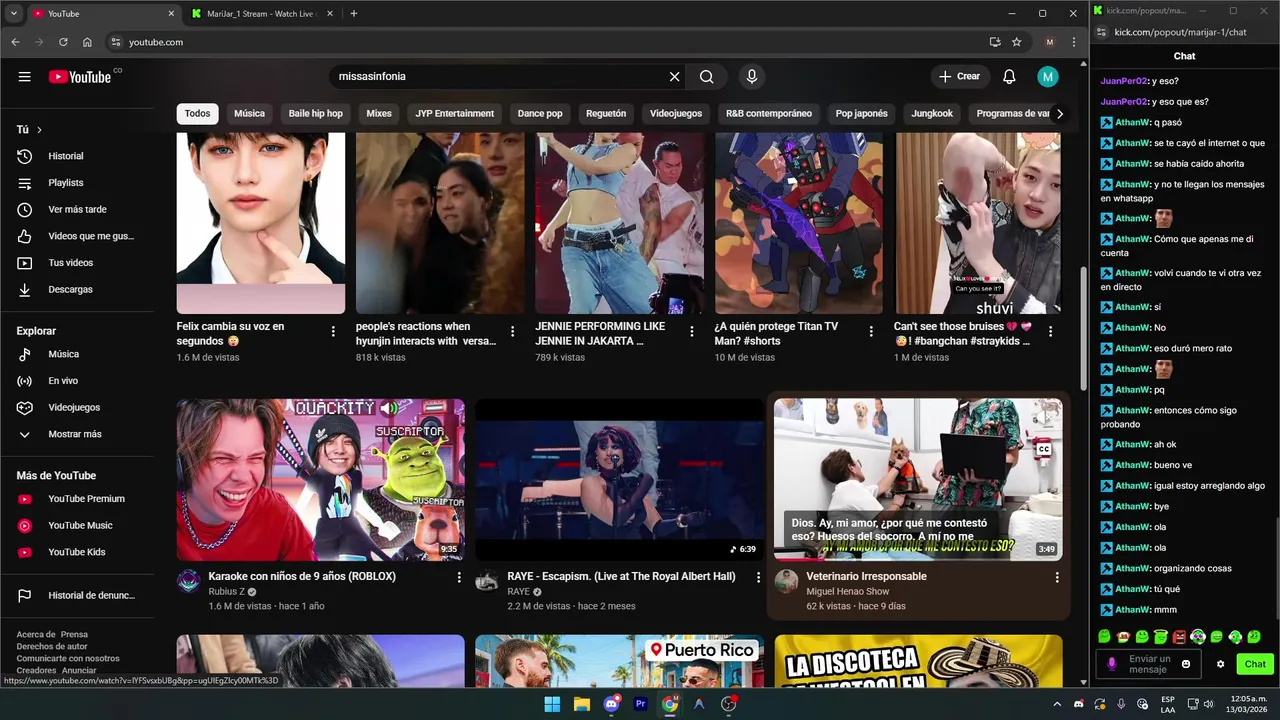This screenshot has width=1280, height=720.
Task: Open a new browser tab with plus
Action: pos(353,14)
